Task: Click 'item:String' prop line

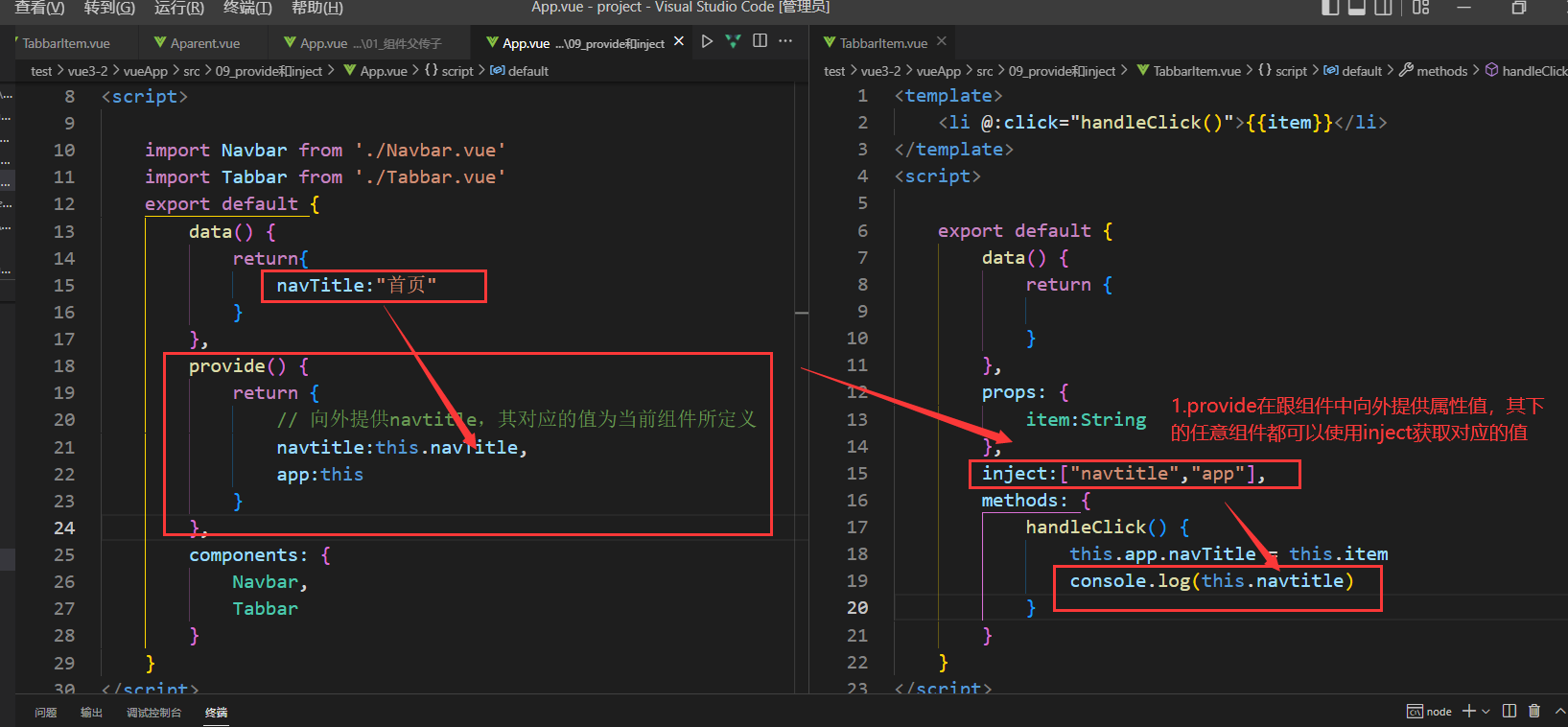Action: click(1086, 419)
